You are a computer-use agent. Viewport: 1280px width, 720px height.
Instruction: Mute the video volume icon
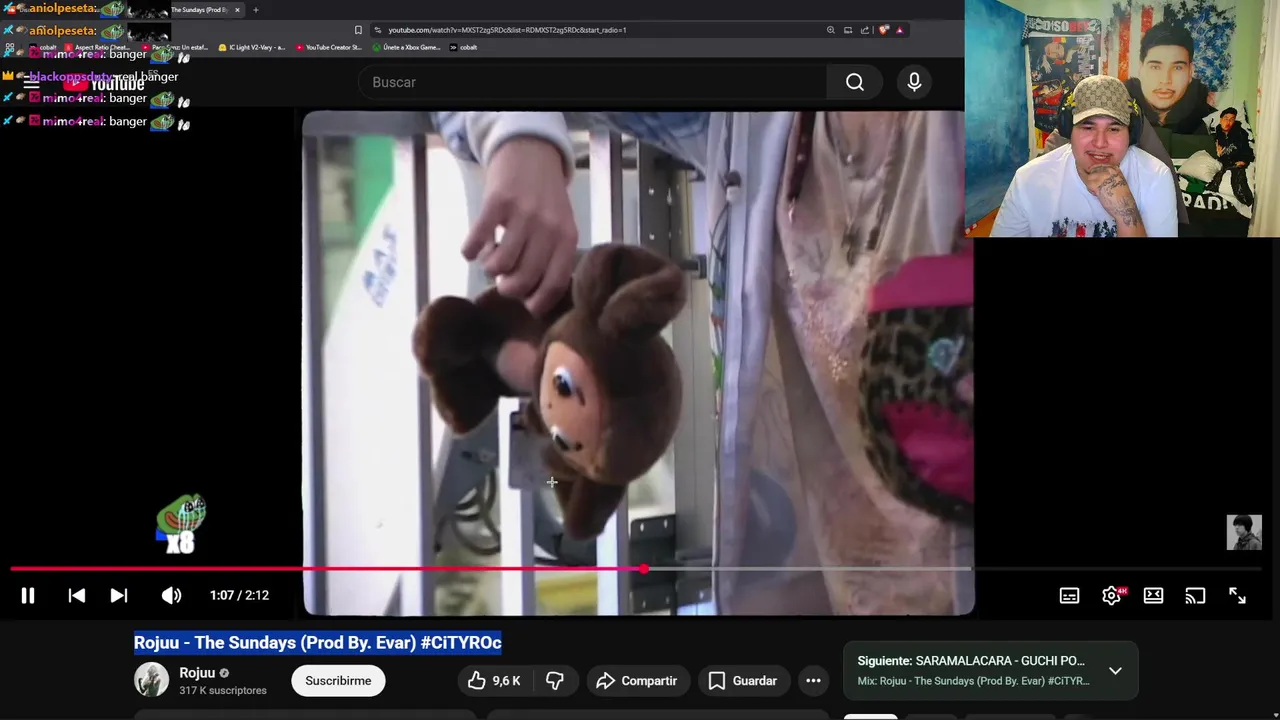coord(171,595)
